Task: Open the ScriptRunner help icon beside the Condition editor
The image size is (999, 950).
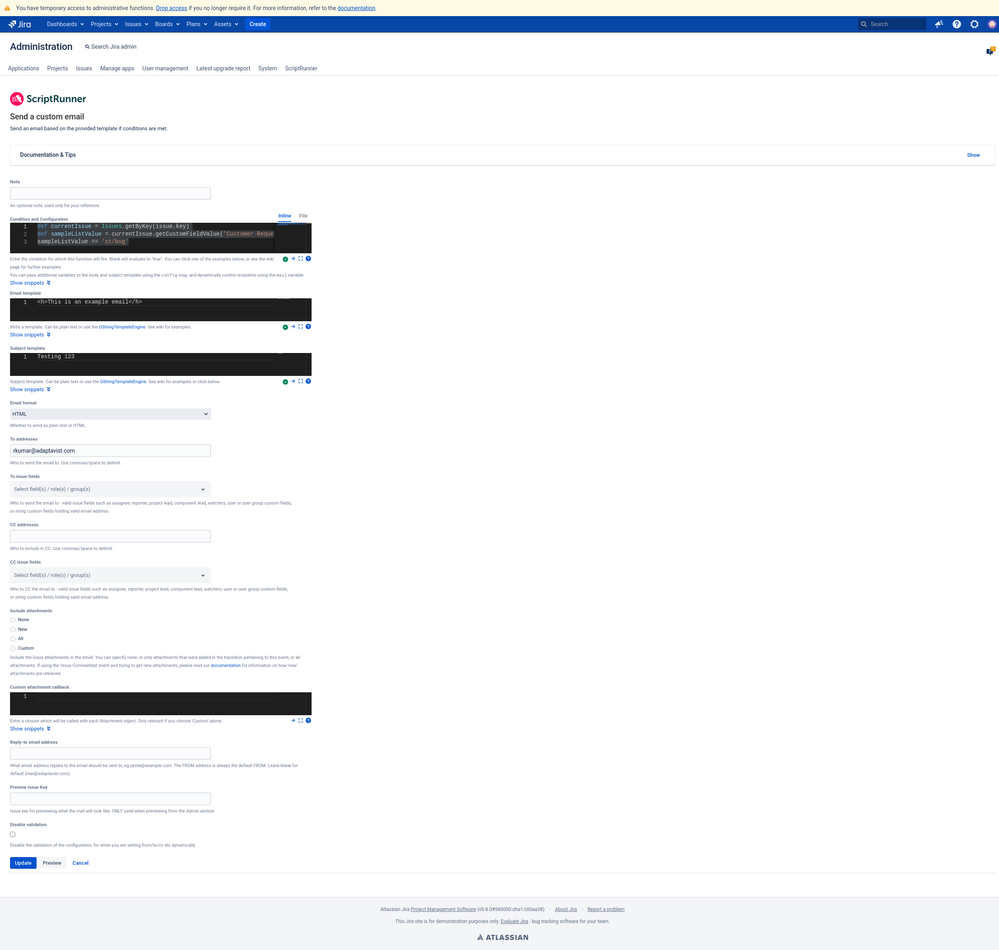Action: coord(308,259)
